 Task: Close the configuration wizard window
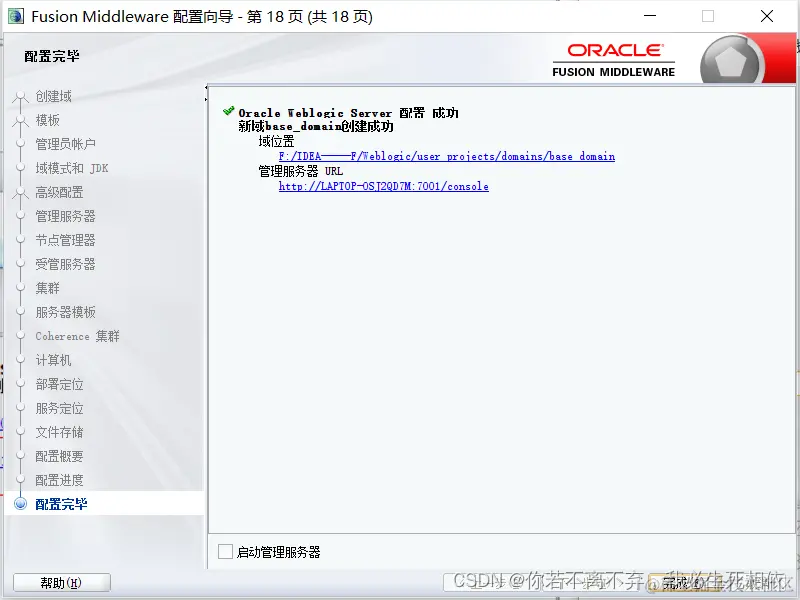(767, 16)
